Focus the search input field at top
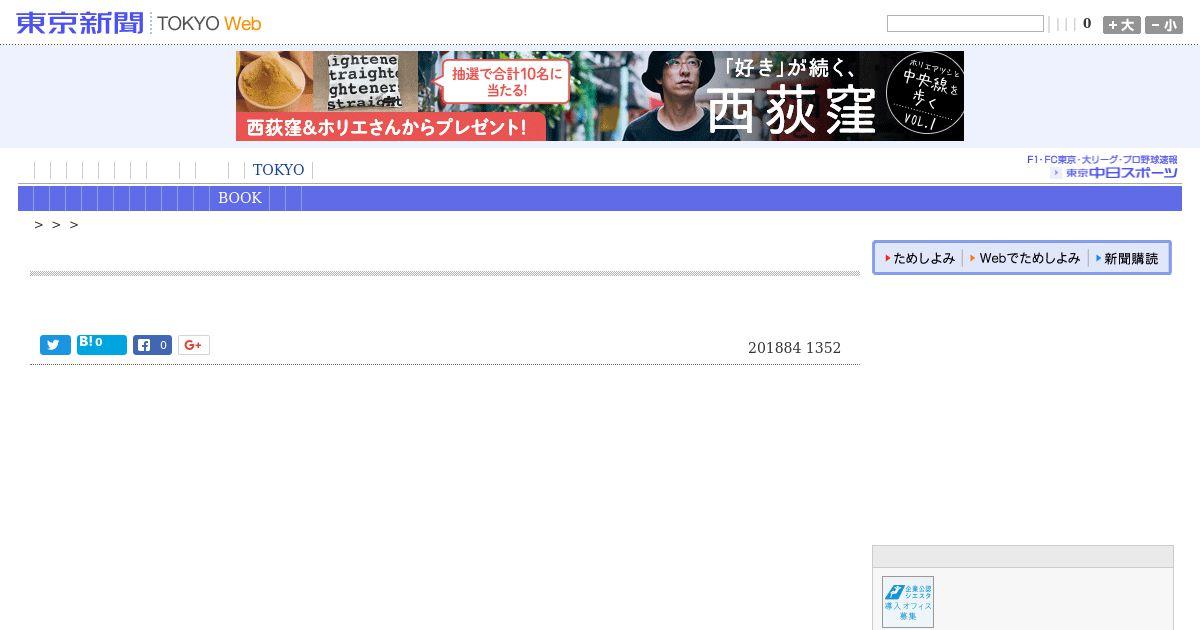This screenshot has width=1200, height=630. pyautogui.click(x=965, y=24)
